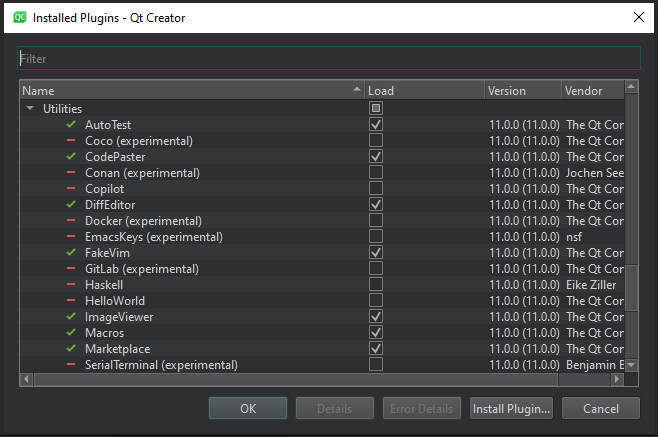Click the green check status icon beside FakeVim
The image size is (658, 437).
[x=71, y=253]
